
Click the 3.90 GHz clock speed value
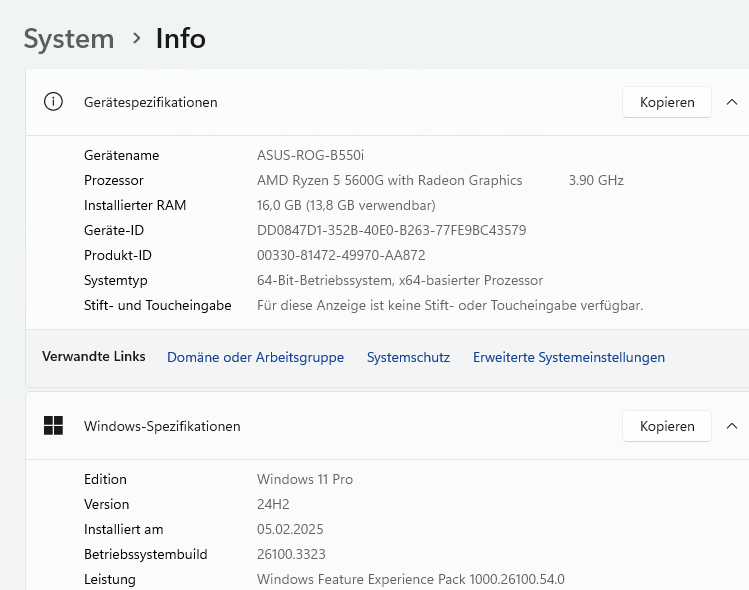(596, 181)
